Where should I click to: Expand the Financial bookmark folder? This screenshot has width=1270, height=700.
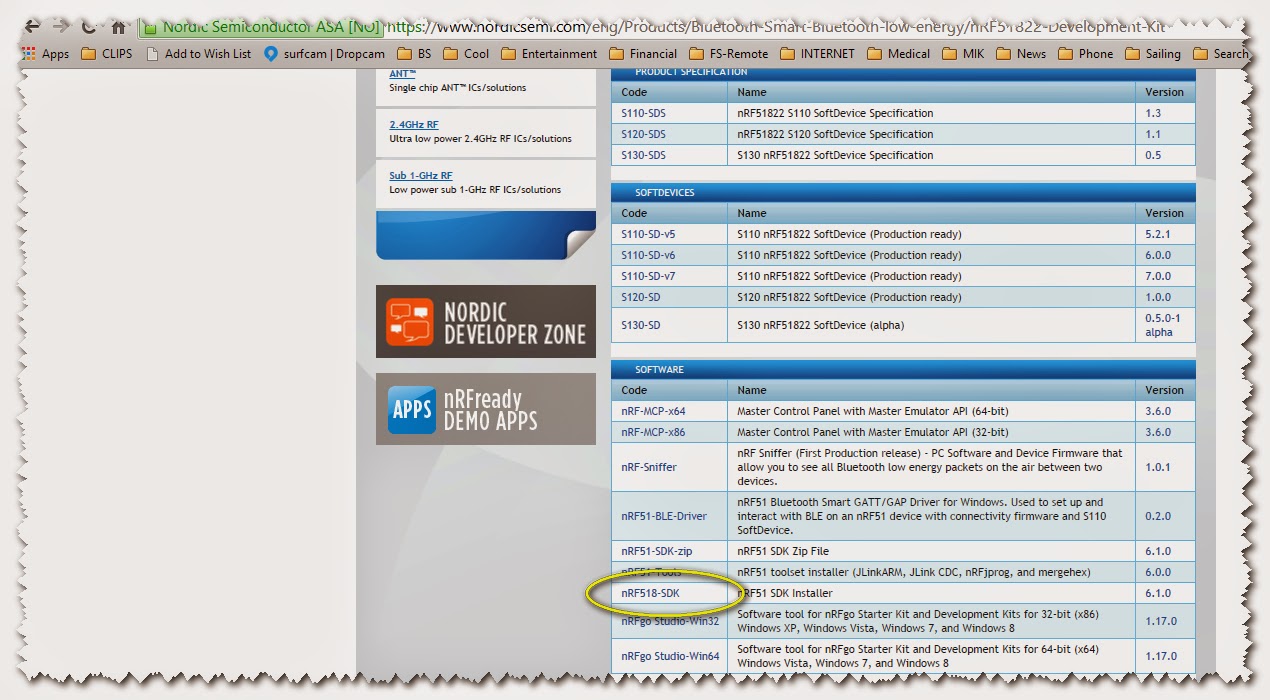click(642, 54)
